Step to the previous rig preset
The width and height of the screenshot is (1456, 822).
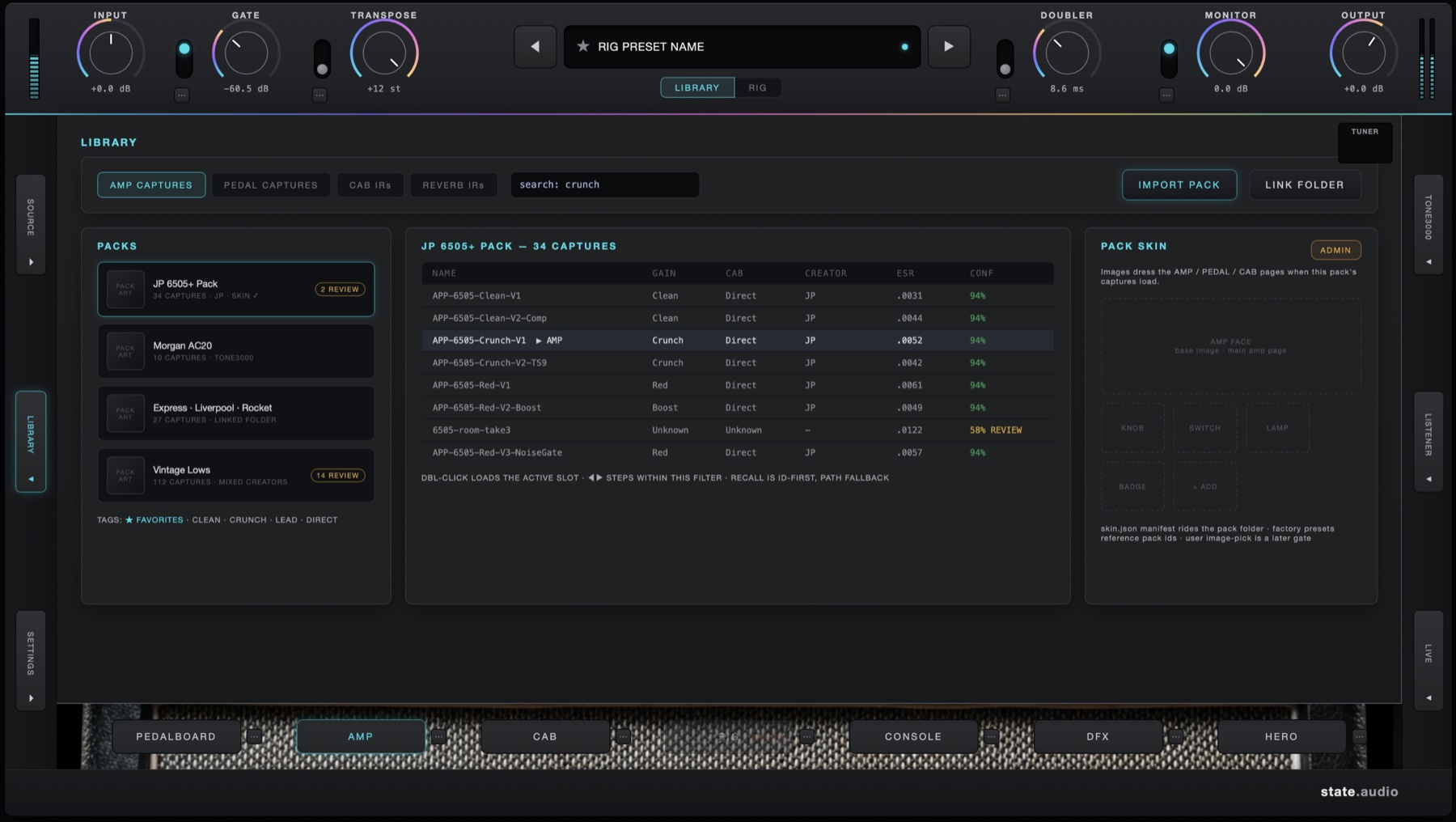(535, 47)
